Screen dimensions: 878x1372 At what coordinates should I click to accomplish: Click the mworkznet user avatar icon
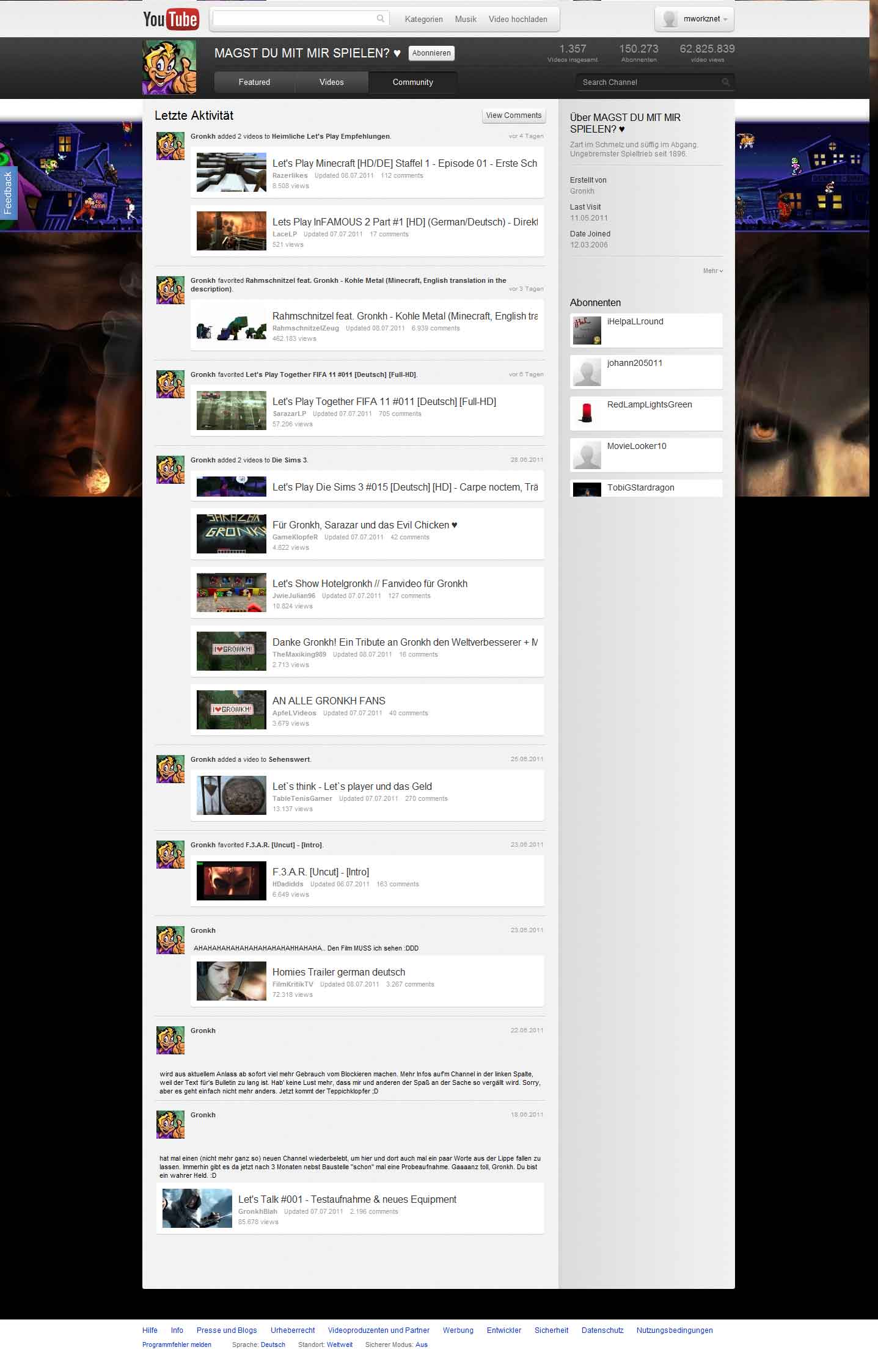click(x=670, y=19)
